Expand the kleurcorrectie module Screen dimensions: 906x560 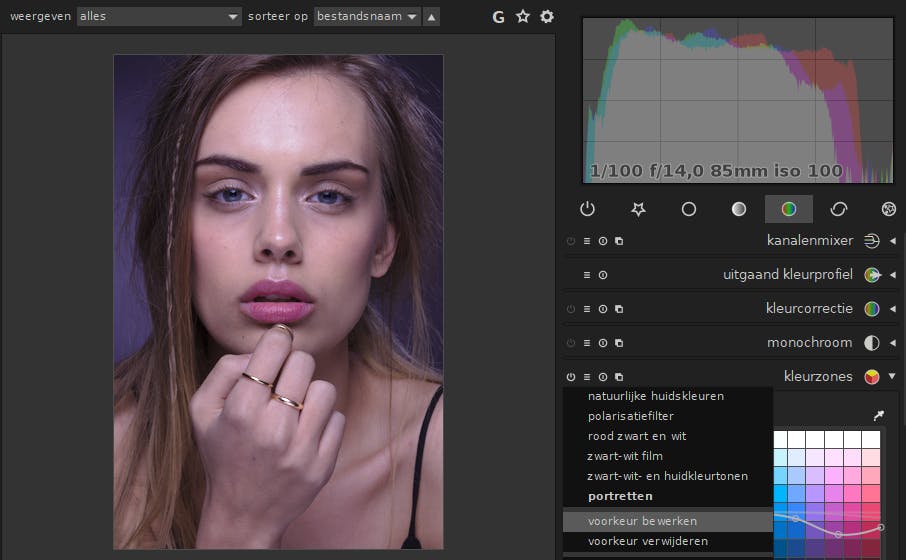click(892, 309)
